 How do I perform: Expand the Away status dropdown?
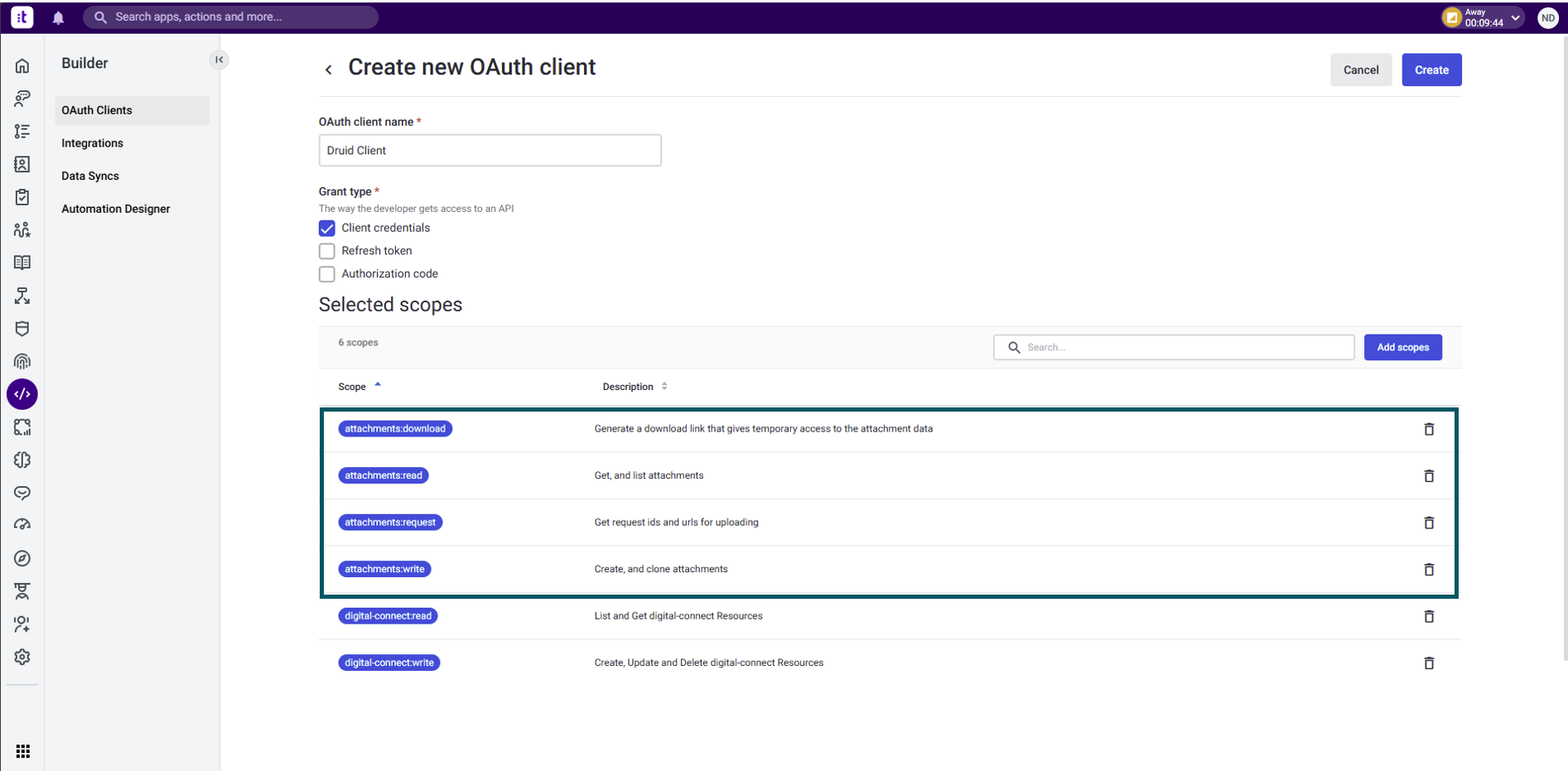(x=1515, y=17)
